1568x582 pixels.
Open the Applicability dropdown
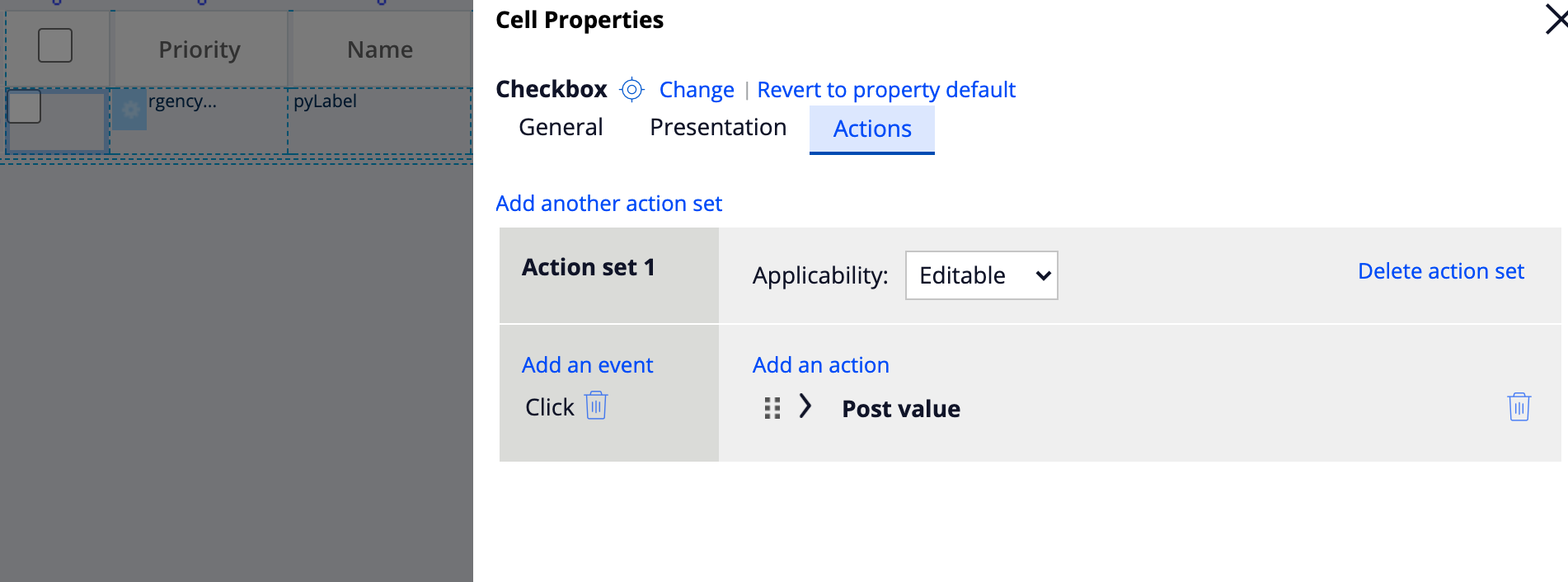coord(981,275)
